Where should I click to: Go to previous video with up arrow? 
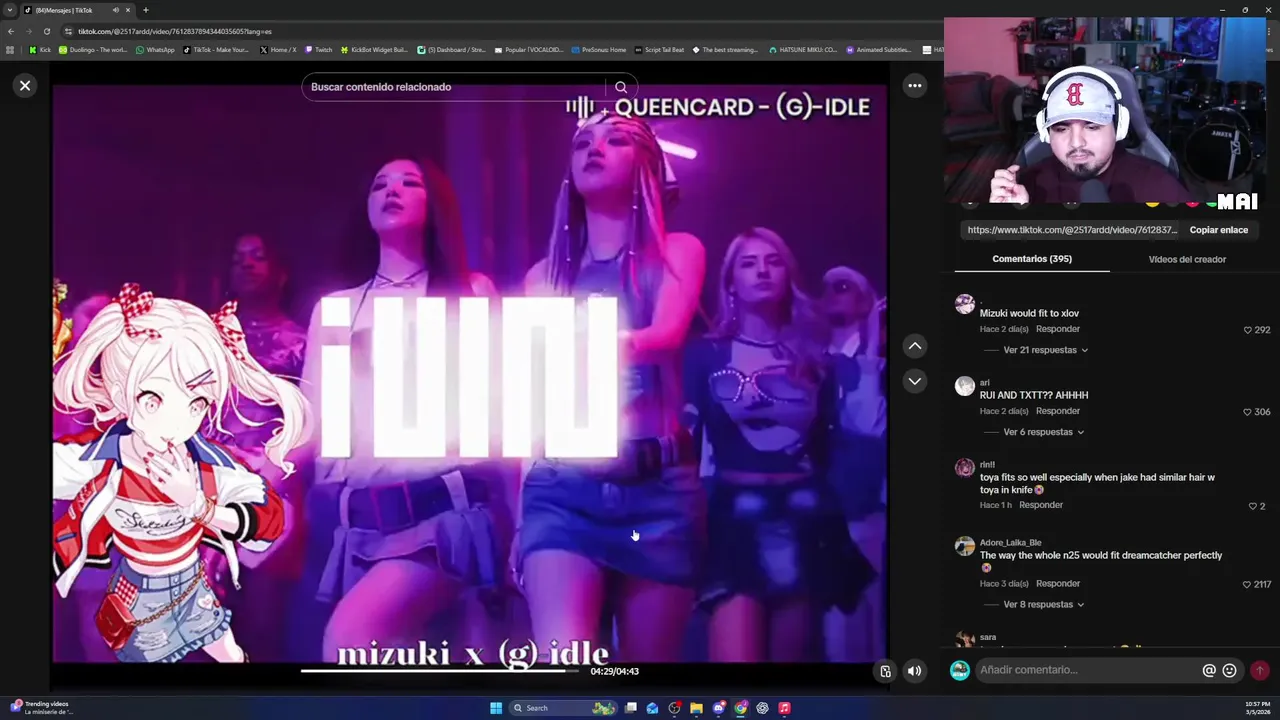tap(914, 346)
